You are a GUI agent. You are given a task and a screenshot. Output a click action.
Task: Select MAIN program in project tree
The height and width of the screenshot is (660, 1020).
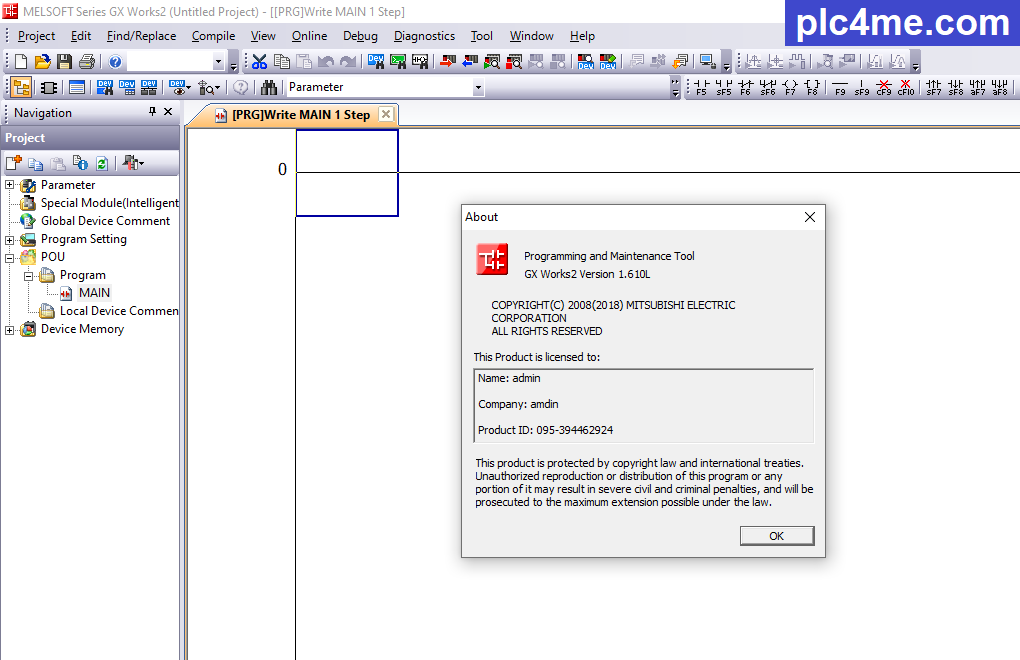pos(94,293)
